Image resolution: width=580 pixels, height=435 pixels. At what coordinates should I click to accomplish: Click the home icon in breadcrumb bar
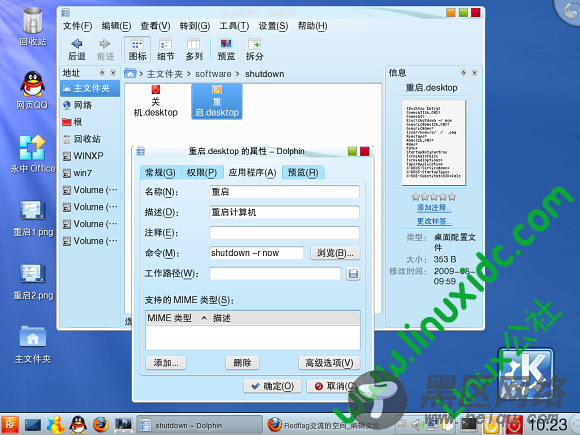coord(130,74)
